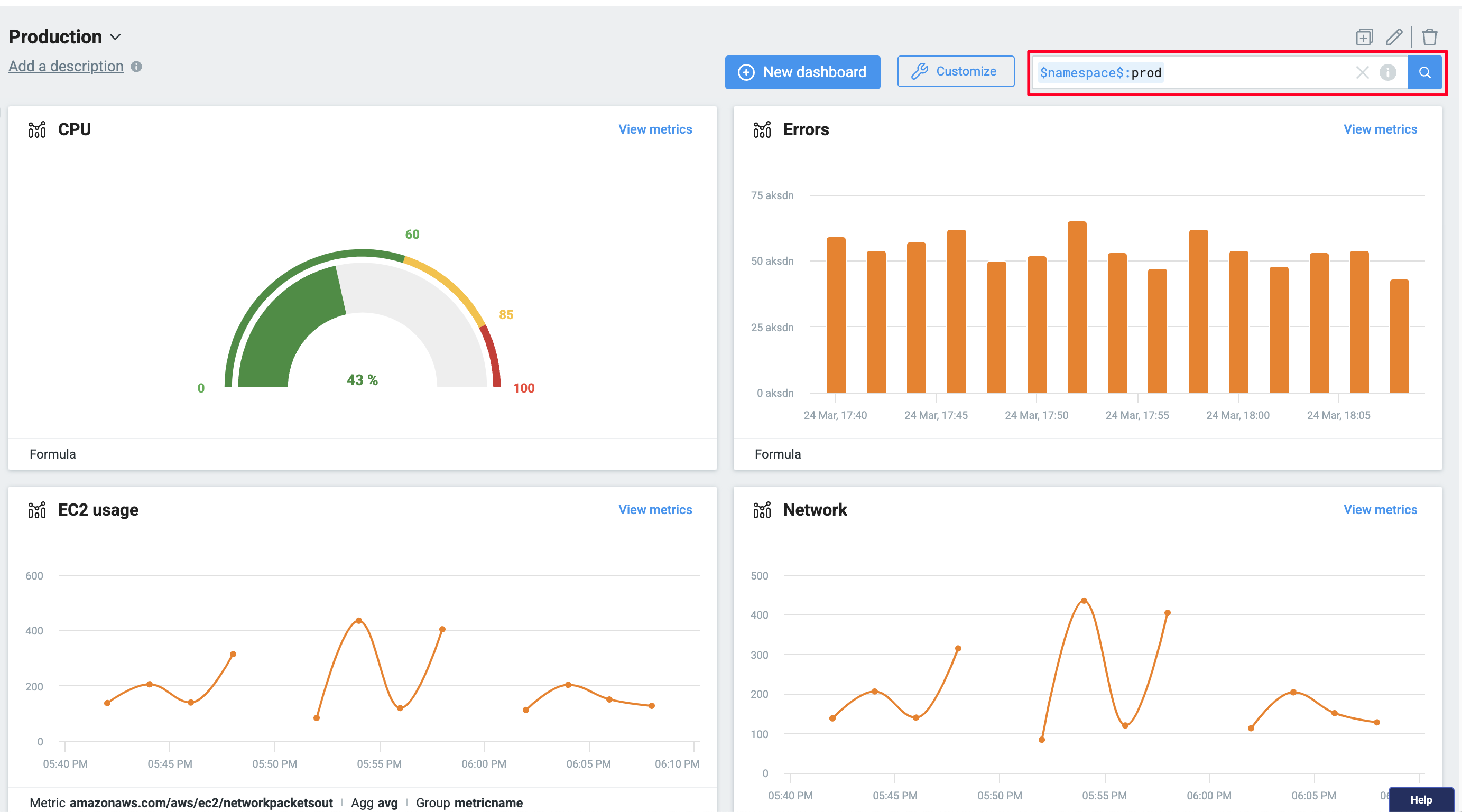Expand the Production dashboard dropdown
Image resolution: width=1462 pixels, height=812 pixels.
pos(115,38)
